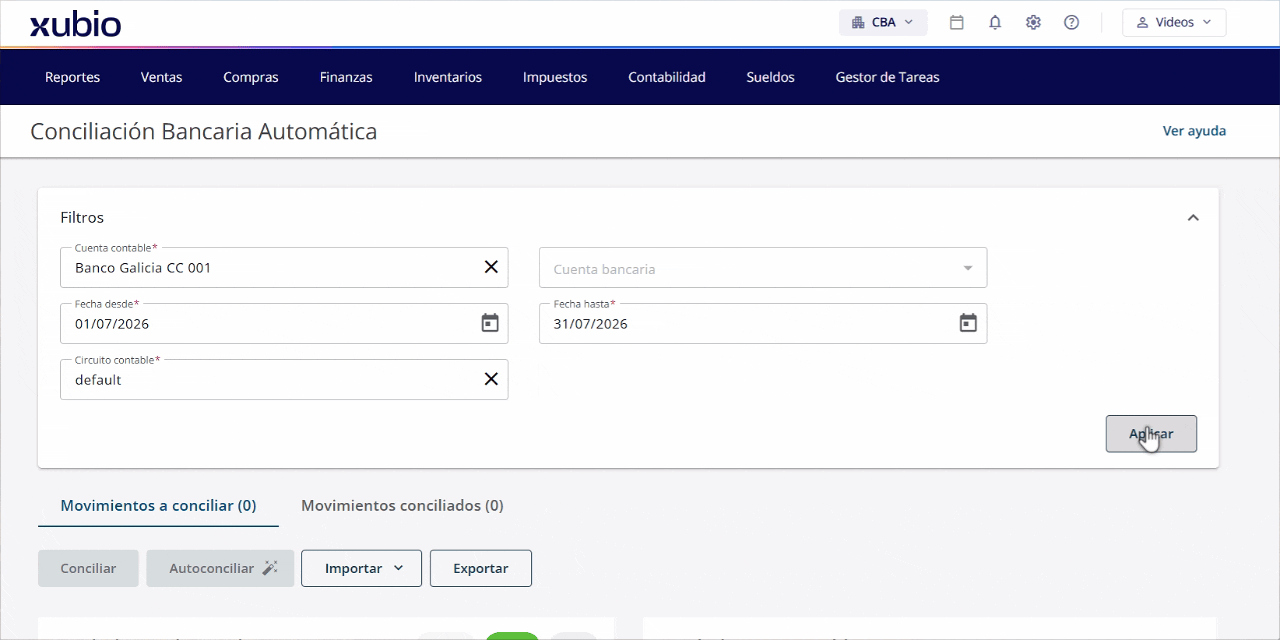Open the Reportes menu

click(x=72, y=77)
